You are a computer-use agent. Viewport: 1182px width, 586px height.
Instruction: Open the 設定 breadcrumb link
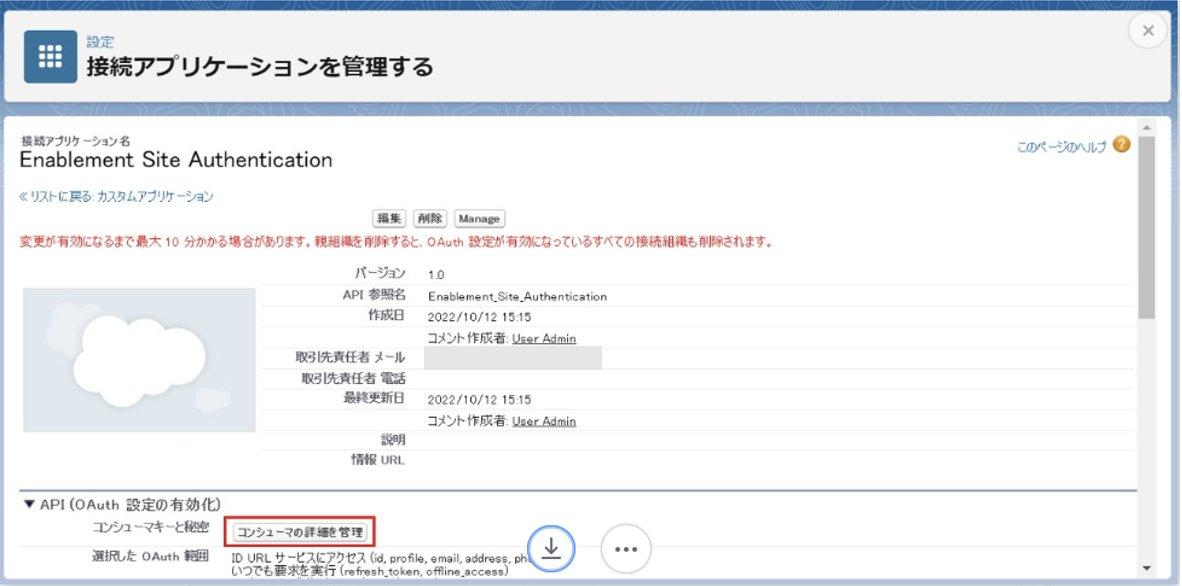coord(100,42)
